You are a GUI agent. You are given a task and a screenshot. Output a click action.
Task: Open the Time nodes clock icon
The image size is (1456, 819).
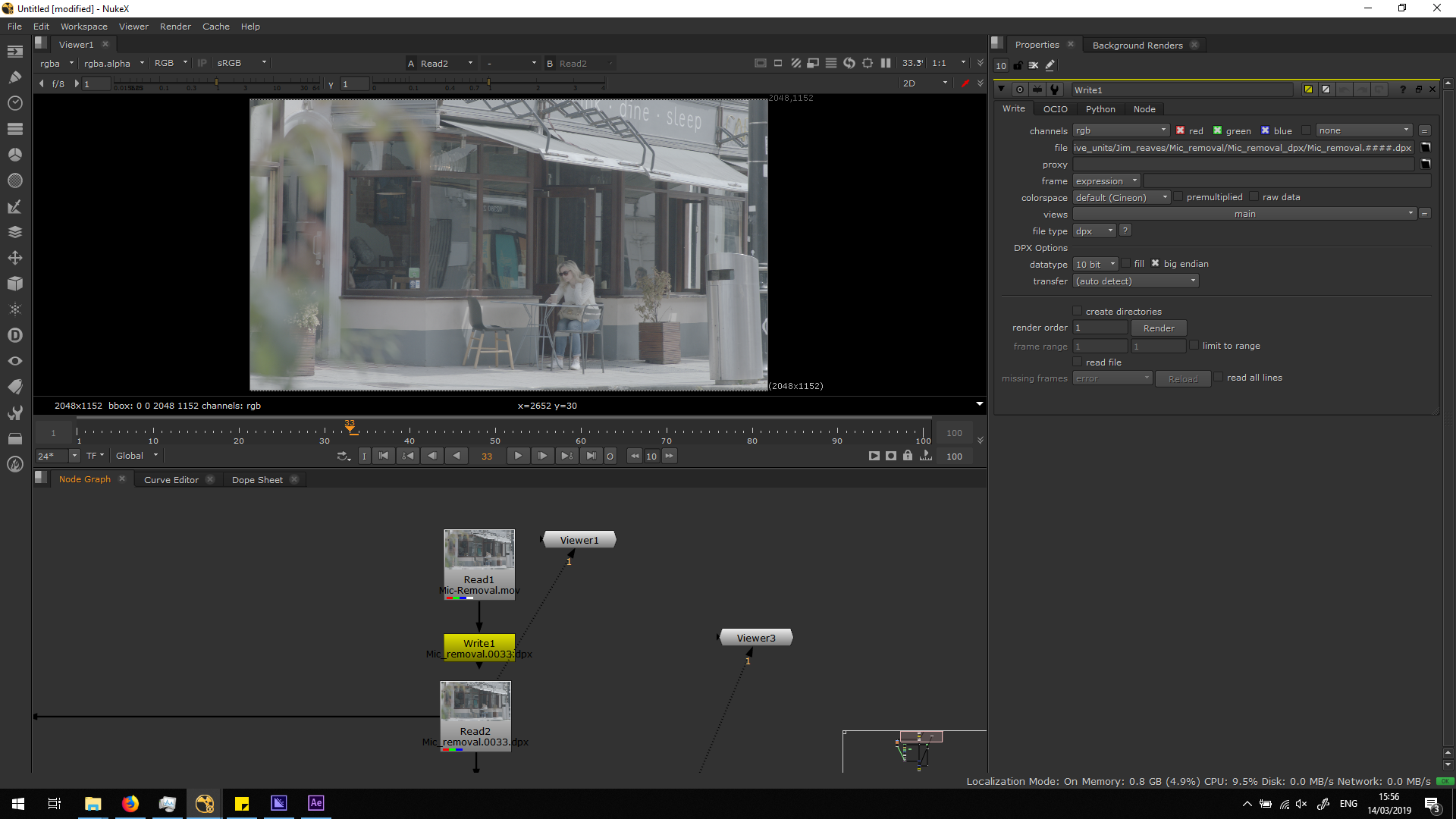[x=14, y=103]
